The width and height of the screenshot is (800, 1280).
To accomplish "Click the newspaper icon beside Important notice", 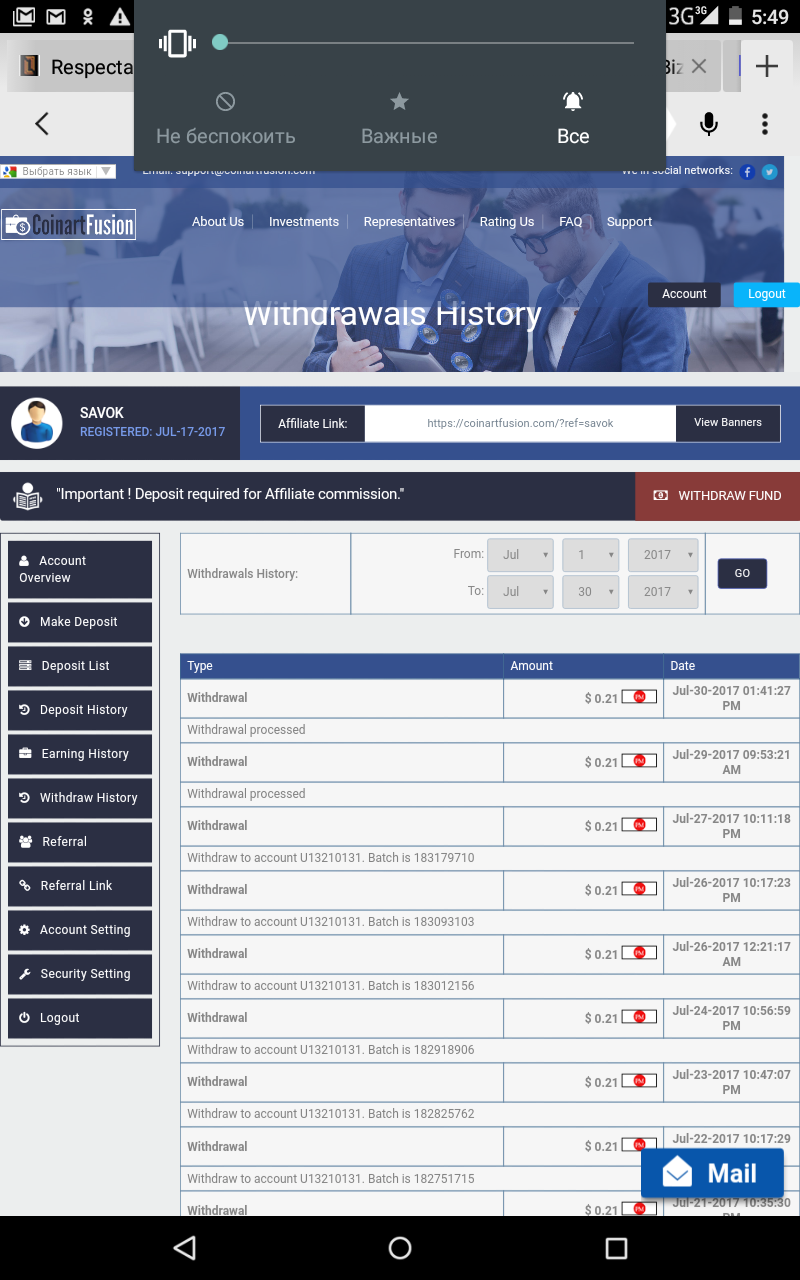I will 28,496.
